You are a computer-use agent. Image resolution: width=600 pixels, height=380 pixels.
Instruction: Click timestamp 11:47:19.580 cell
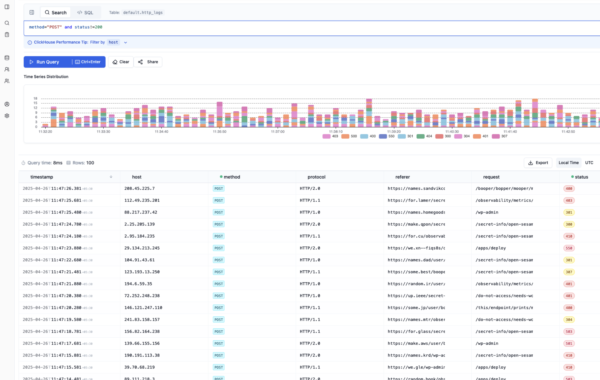tap(57, 319)
